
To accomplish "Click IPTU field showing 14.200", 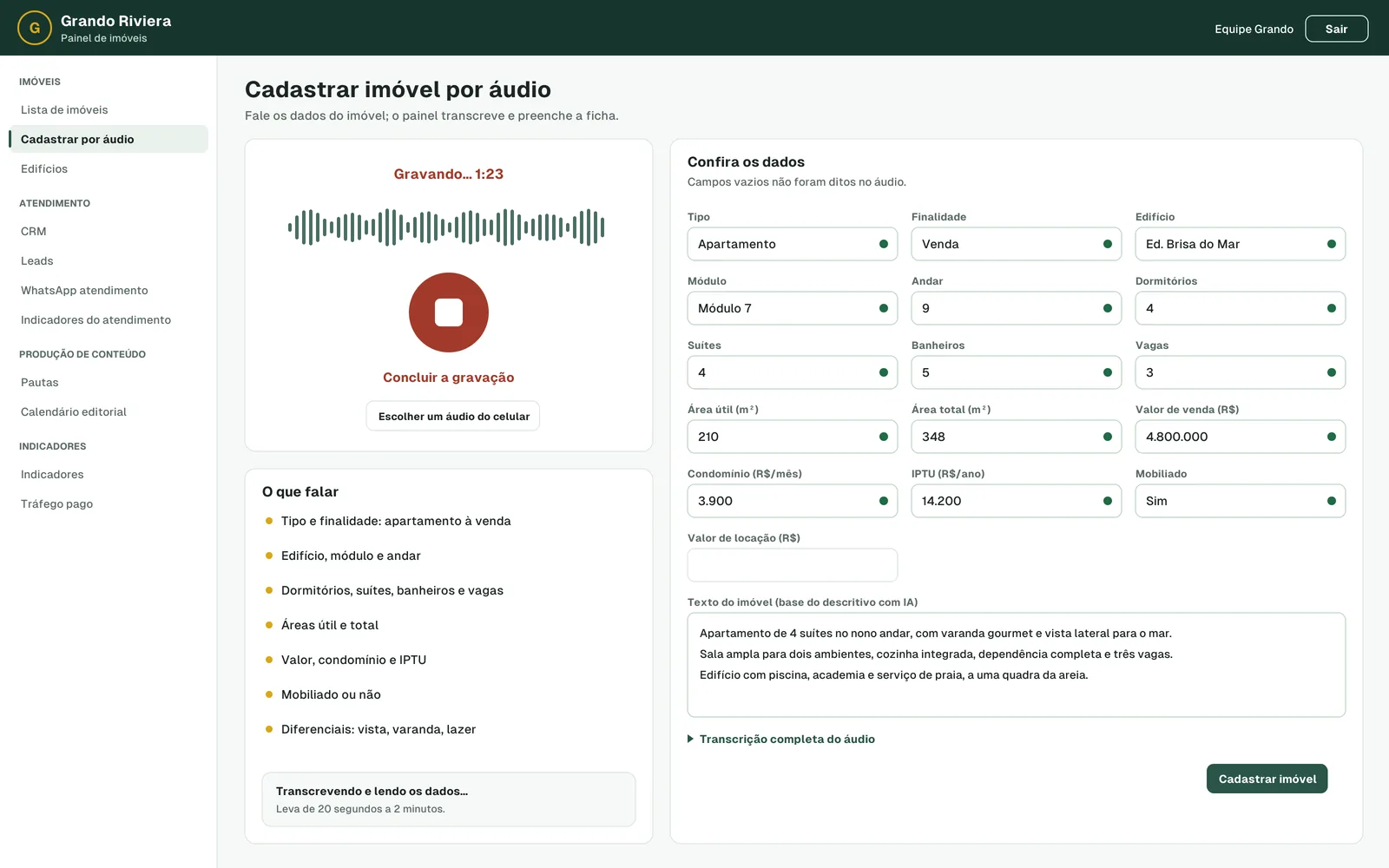I will click(x=1017, y=501).
